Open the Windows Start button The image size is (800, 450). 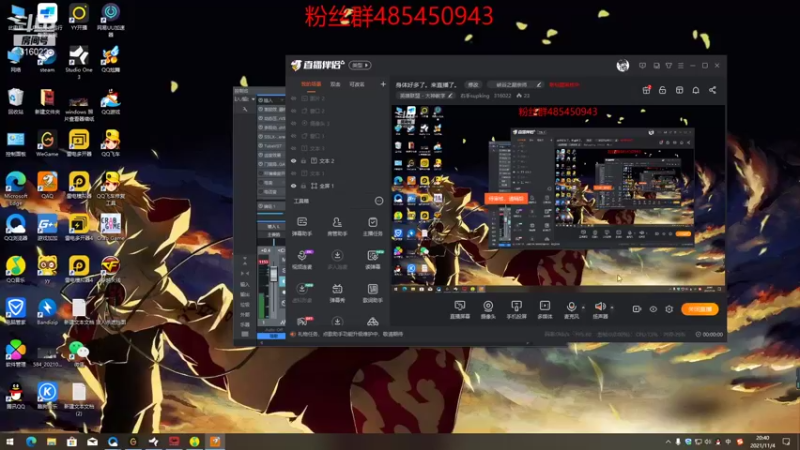coord(10,441)
